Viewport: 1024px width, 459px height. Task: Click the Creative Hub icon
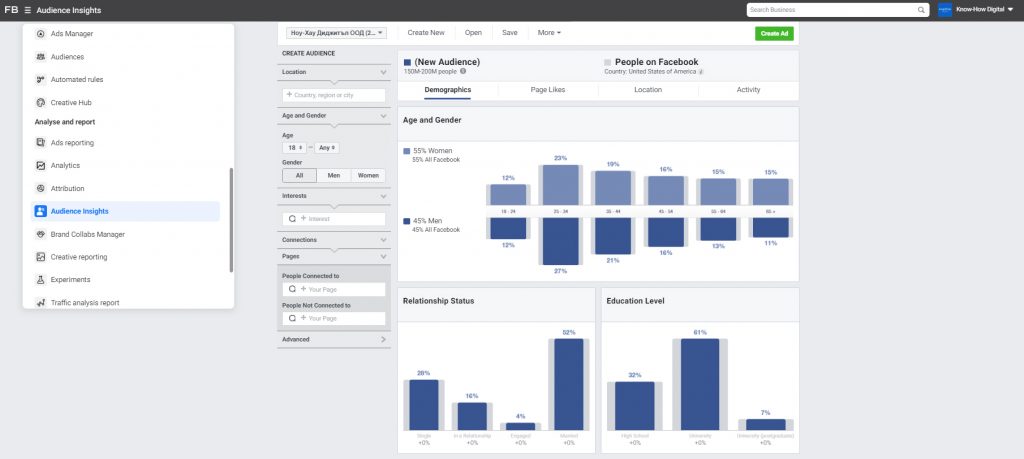(40, 103)
